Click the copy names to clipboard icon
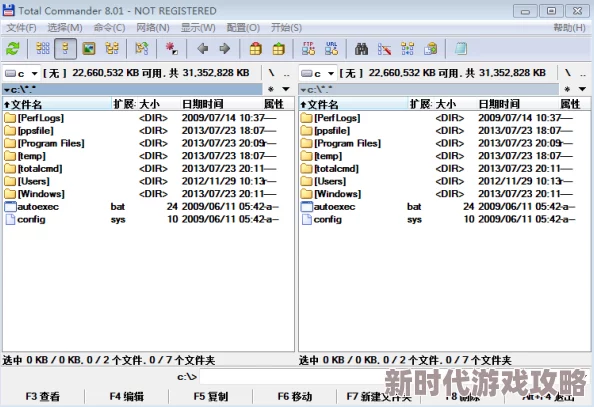The height and width of the screenshot is (407, 594). tap(430, 49)
